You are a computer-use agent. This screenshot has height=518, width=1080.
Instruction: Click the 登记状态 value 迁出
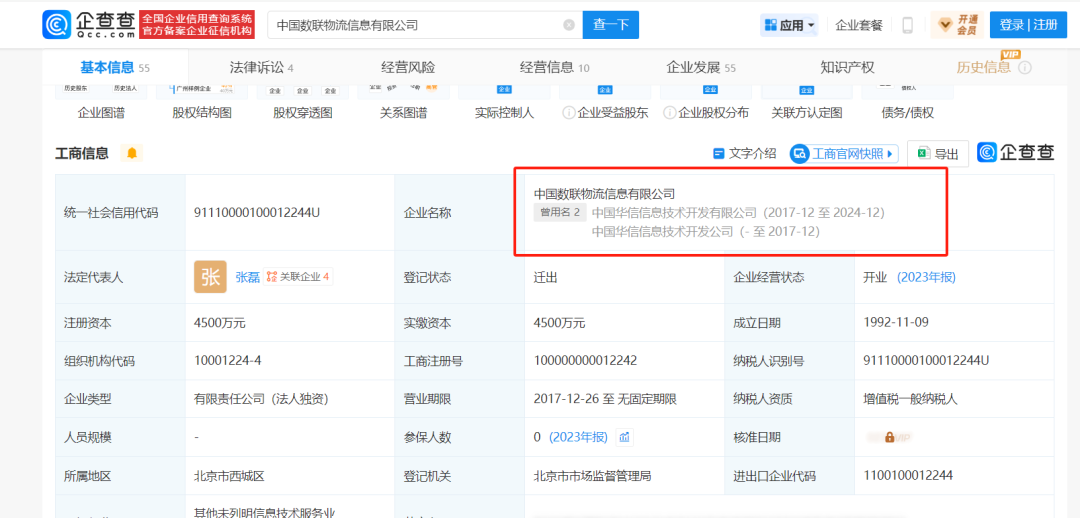[x=546, y=278]
